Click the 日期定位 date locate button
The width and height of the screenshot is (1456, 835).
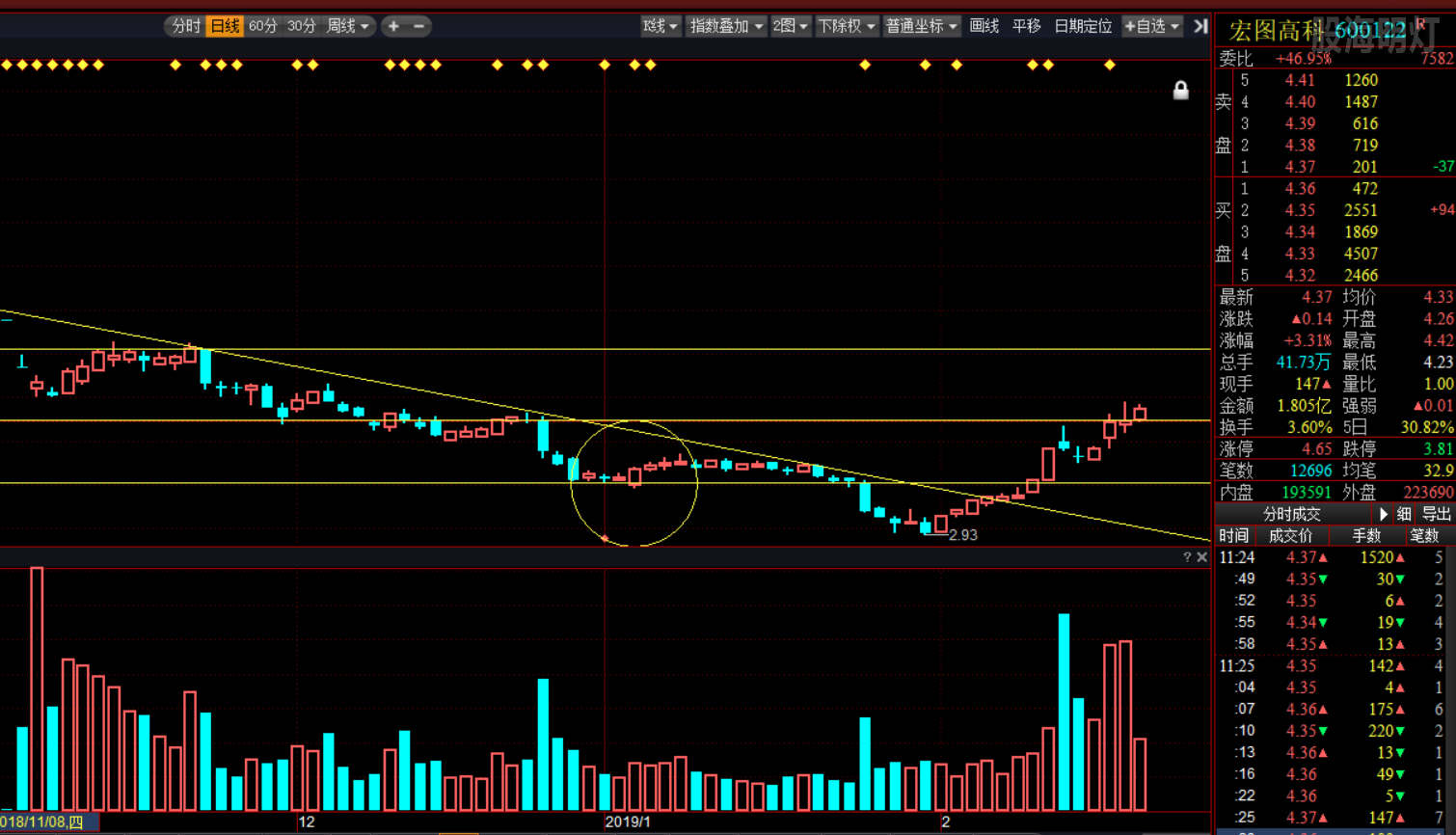point(1083,26)
